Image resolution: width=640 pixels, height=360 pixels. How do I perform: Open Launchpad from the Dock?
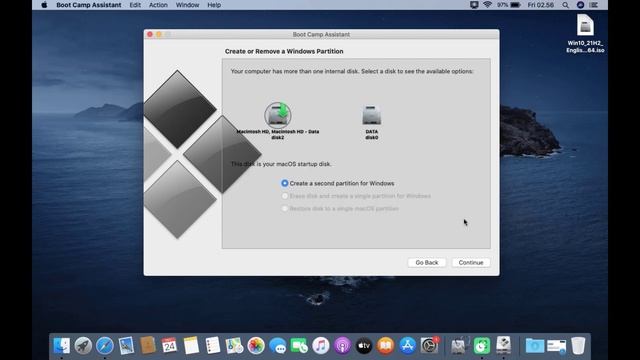83,346
